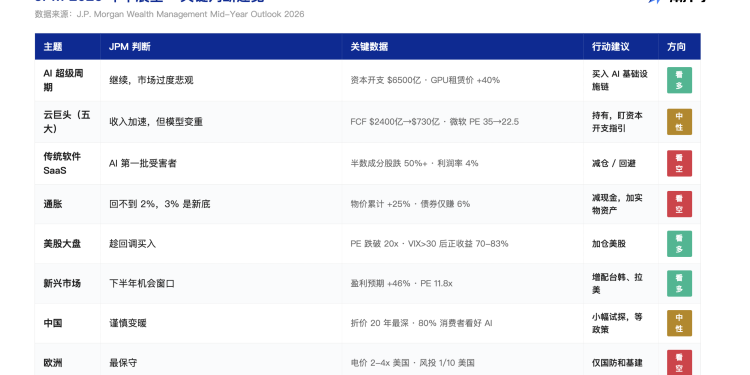The image size is (750, 375).
Task: Select the data source line J.P. Morgan Wealth Management
Action: [169, 14]
